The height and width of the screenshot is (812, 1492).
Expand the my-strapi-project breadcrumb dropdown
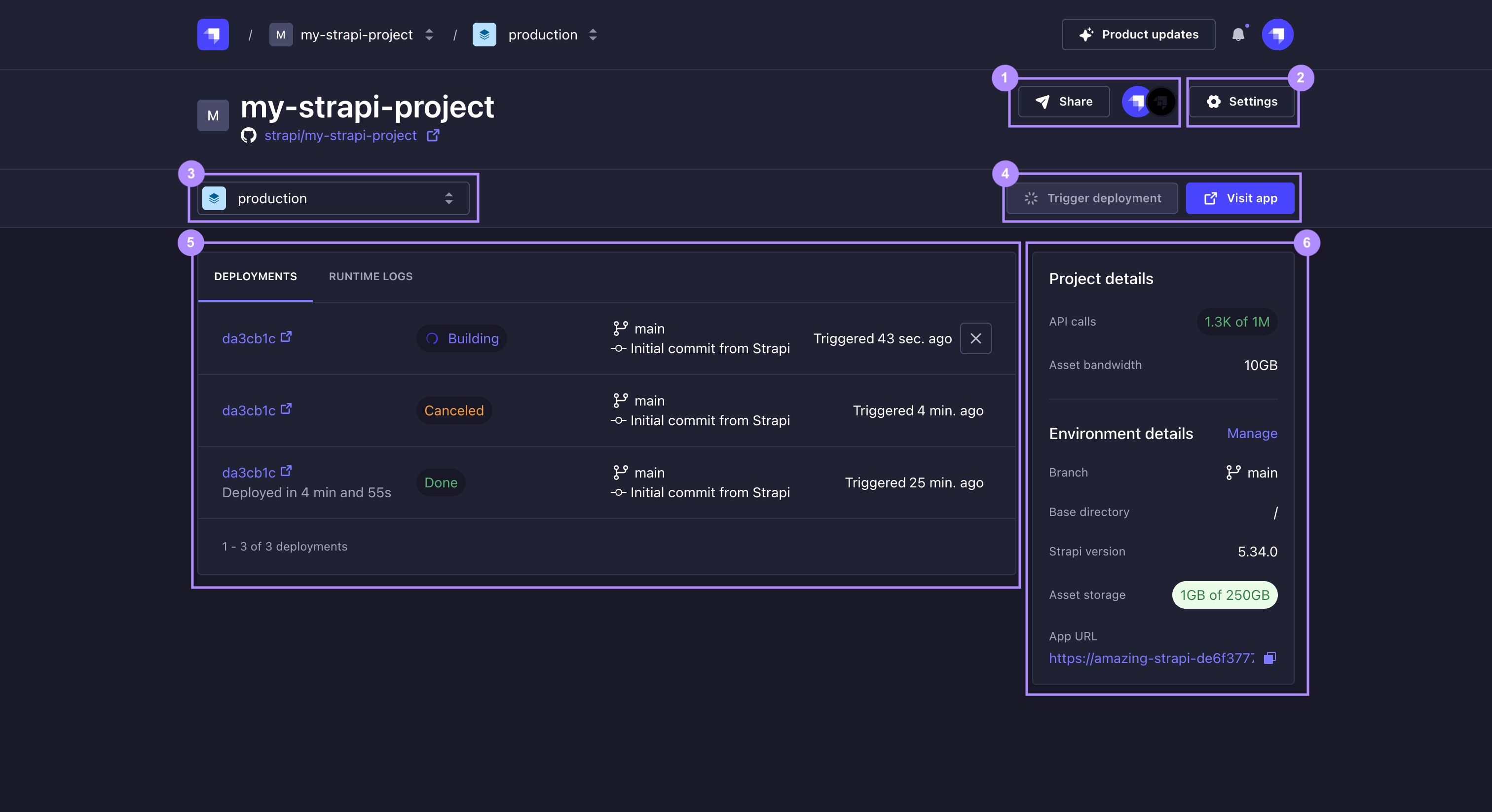[429, 34]
